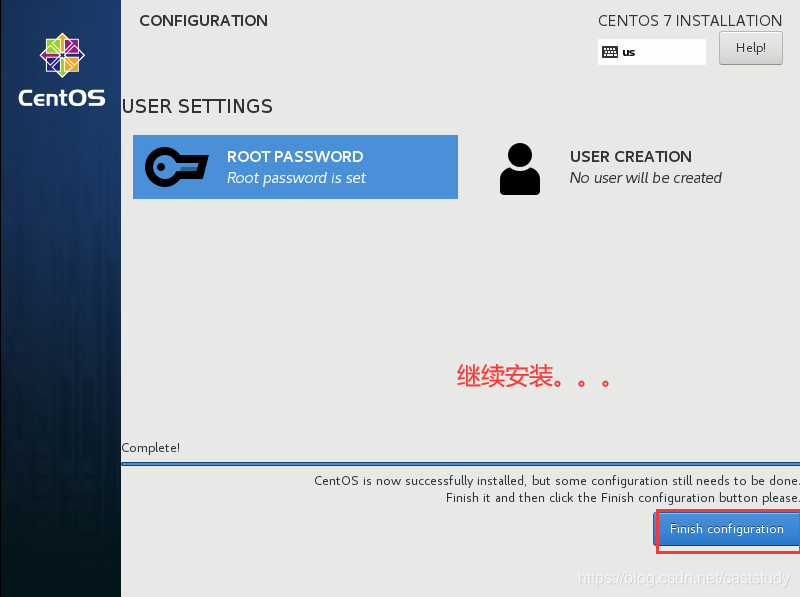Click the CentOS wordmark text in sidebar
Screen dimensions: 800x597
(62, 98)
